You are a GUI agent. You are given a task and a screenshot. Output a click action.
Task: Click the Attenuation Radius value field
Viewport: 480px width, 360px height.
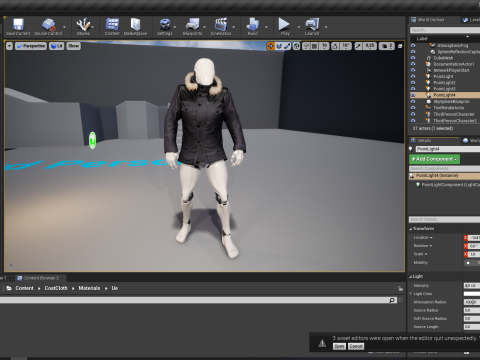click(472, 302)
